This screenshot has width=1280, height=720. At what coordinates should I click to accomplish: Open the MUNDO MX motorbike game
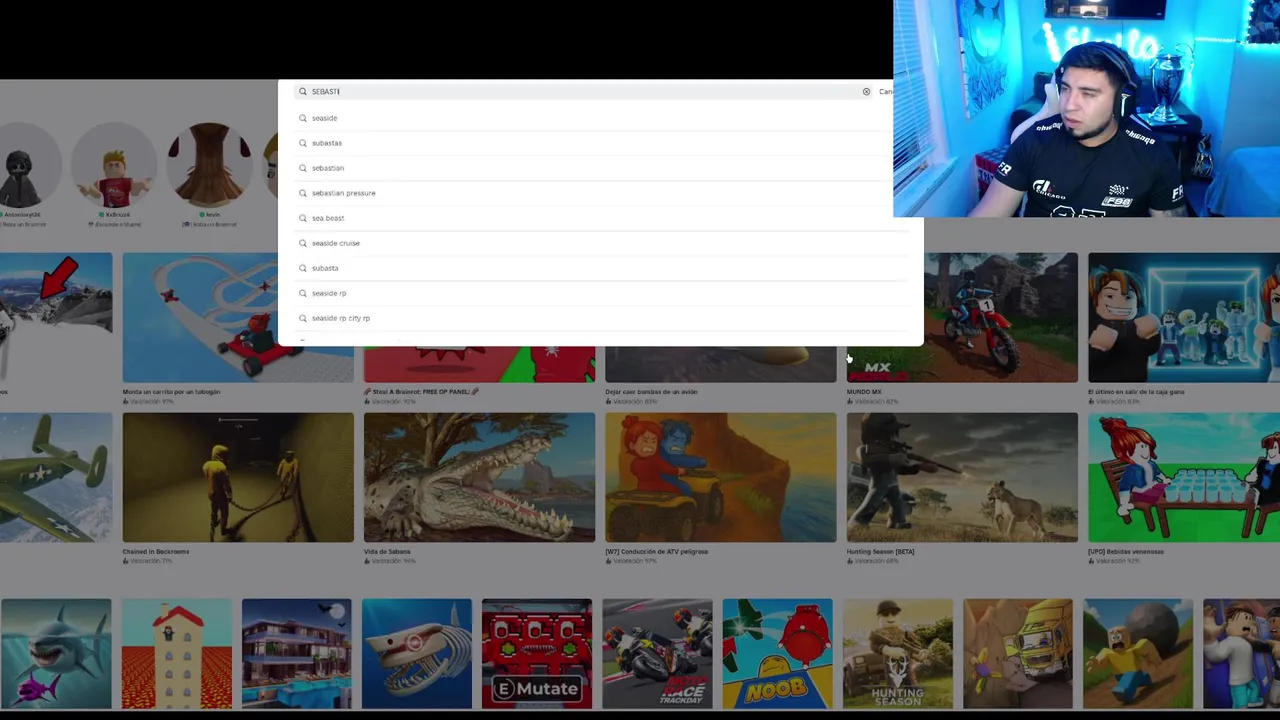click(x=962, y=317)
